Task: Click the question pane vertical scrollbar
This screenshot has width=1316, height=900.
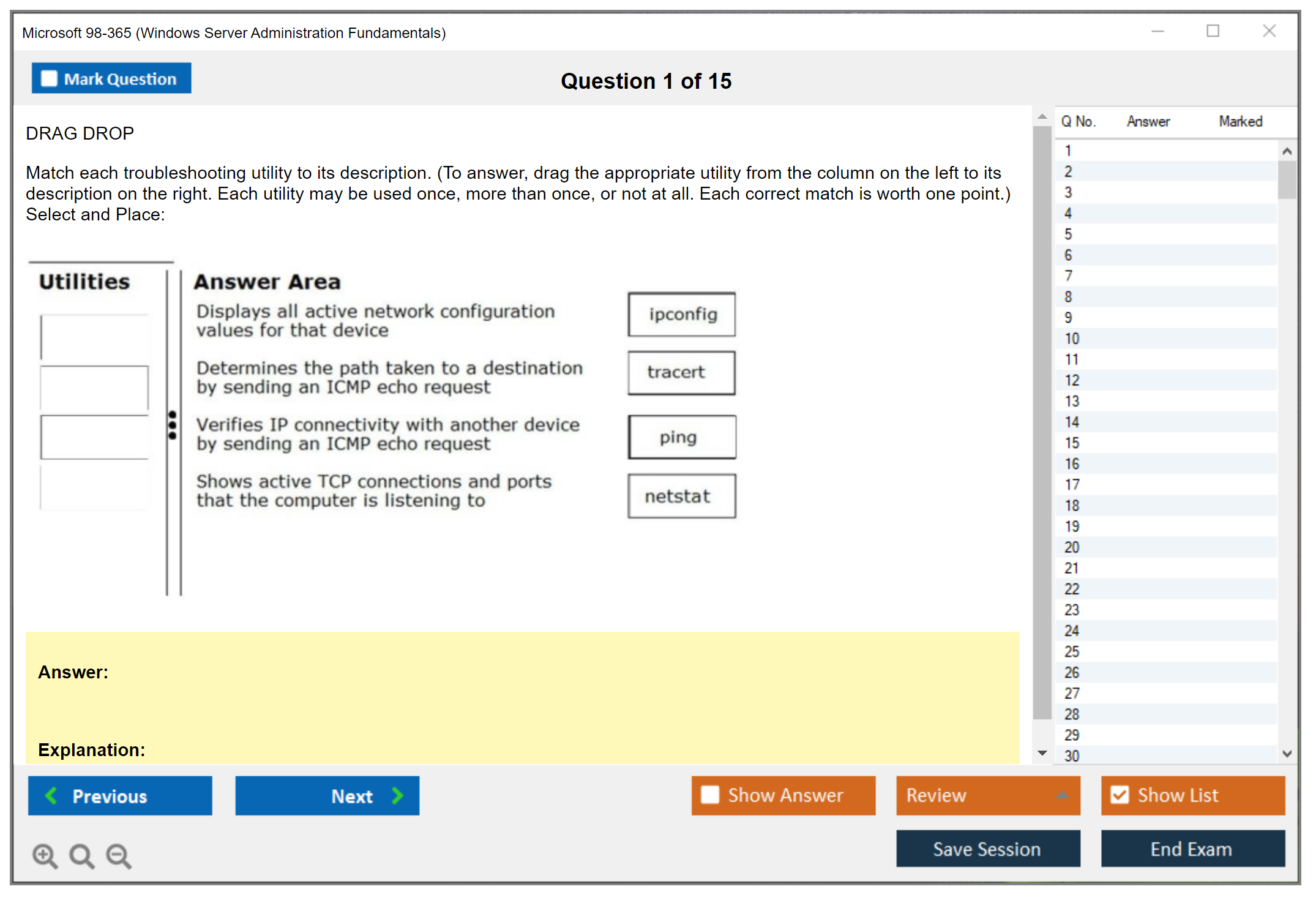Action: point(1042,422)
